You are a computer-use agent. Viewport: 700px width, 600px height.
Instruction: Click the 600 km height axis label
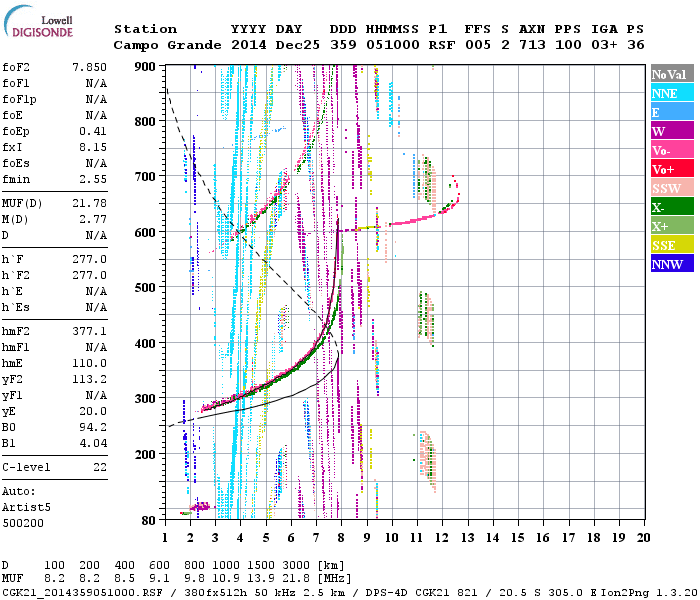[x=145, y=232]
